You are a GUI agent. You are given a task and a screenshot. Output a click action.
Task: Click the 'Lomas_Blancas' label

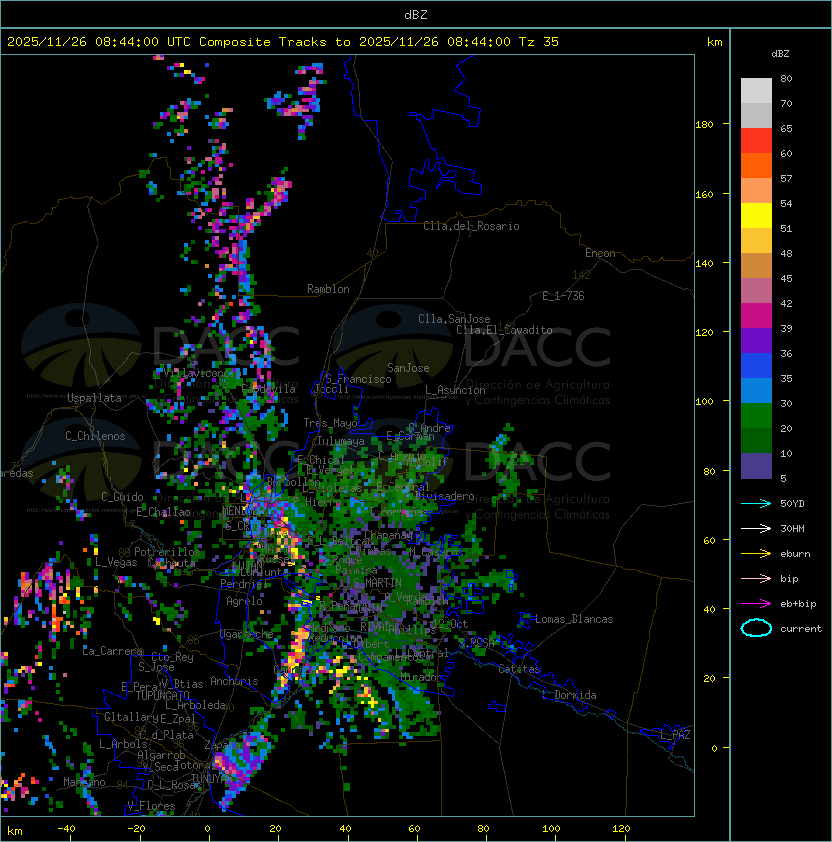[574, 619]
